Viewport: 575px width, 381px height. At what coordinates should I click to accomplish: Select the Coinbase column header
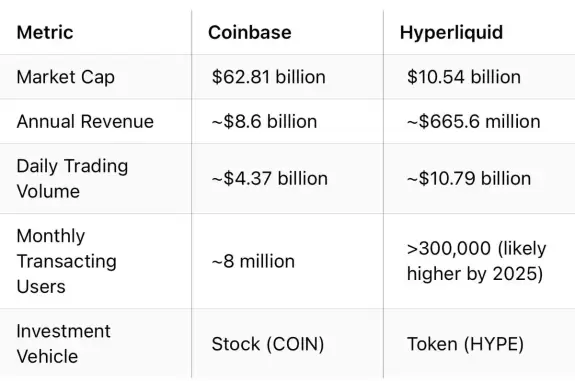250,32
